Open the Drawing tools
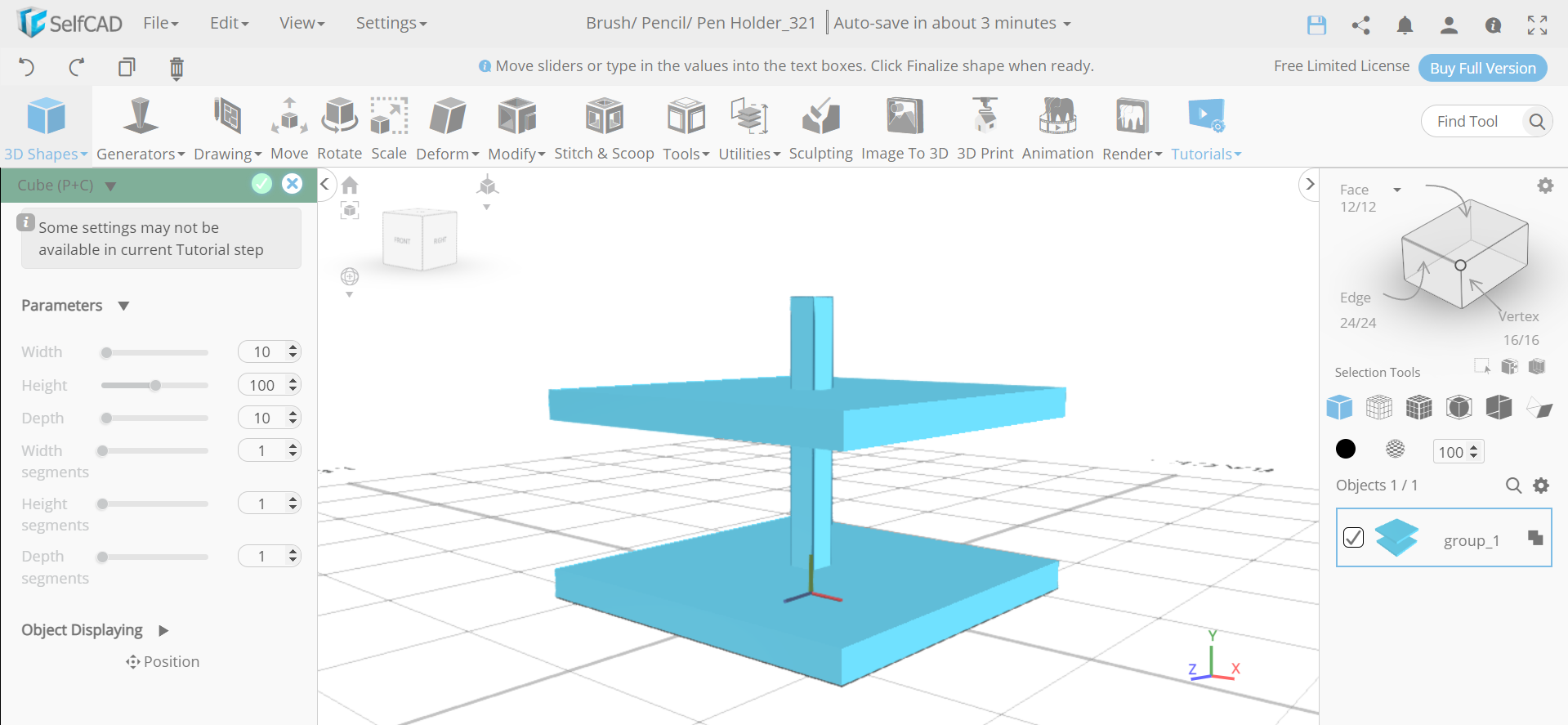 [227, 128]
